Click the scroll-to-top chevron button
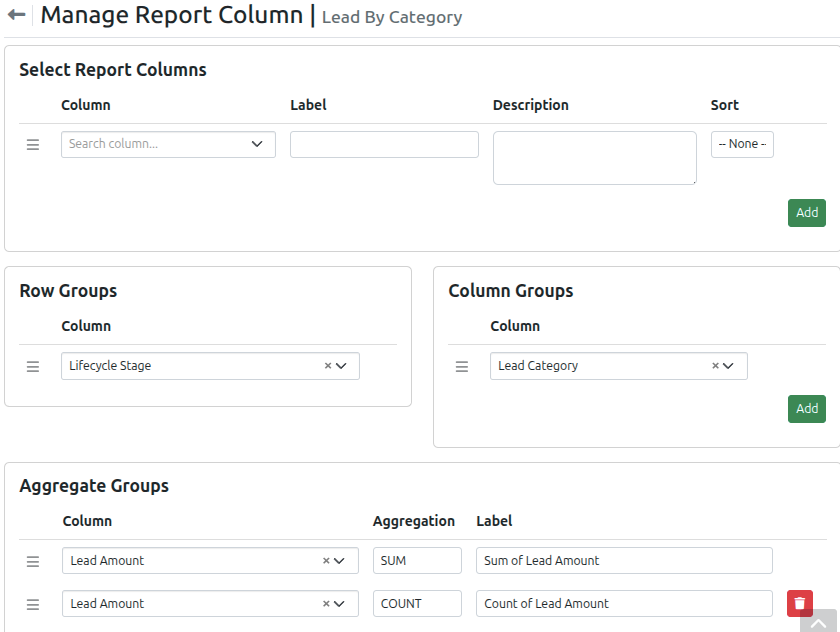Image resolution: width=840 pixels, height=632 pixels. pyautogui.click(x=819, y=621)
